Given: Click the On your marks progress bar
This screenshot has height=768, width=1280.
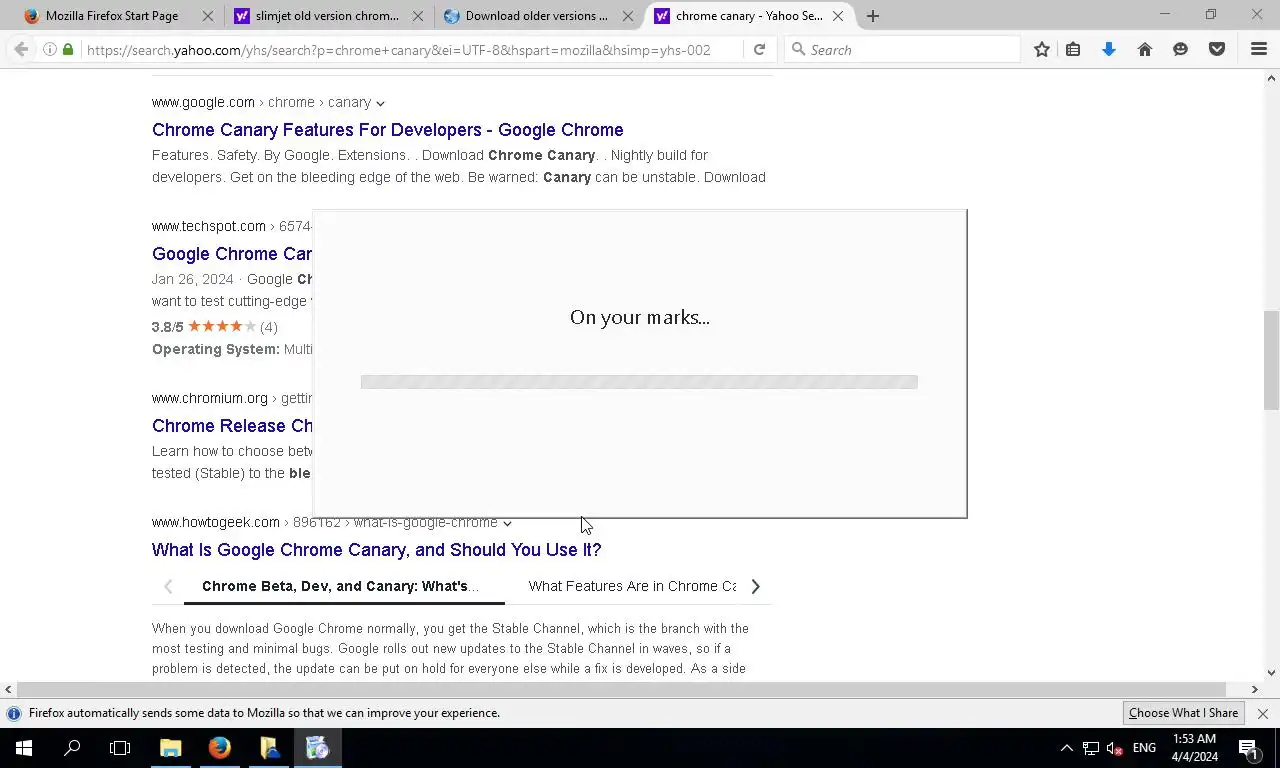Looking at the screenshot, I should (639, 382).
